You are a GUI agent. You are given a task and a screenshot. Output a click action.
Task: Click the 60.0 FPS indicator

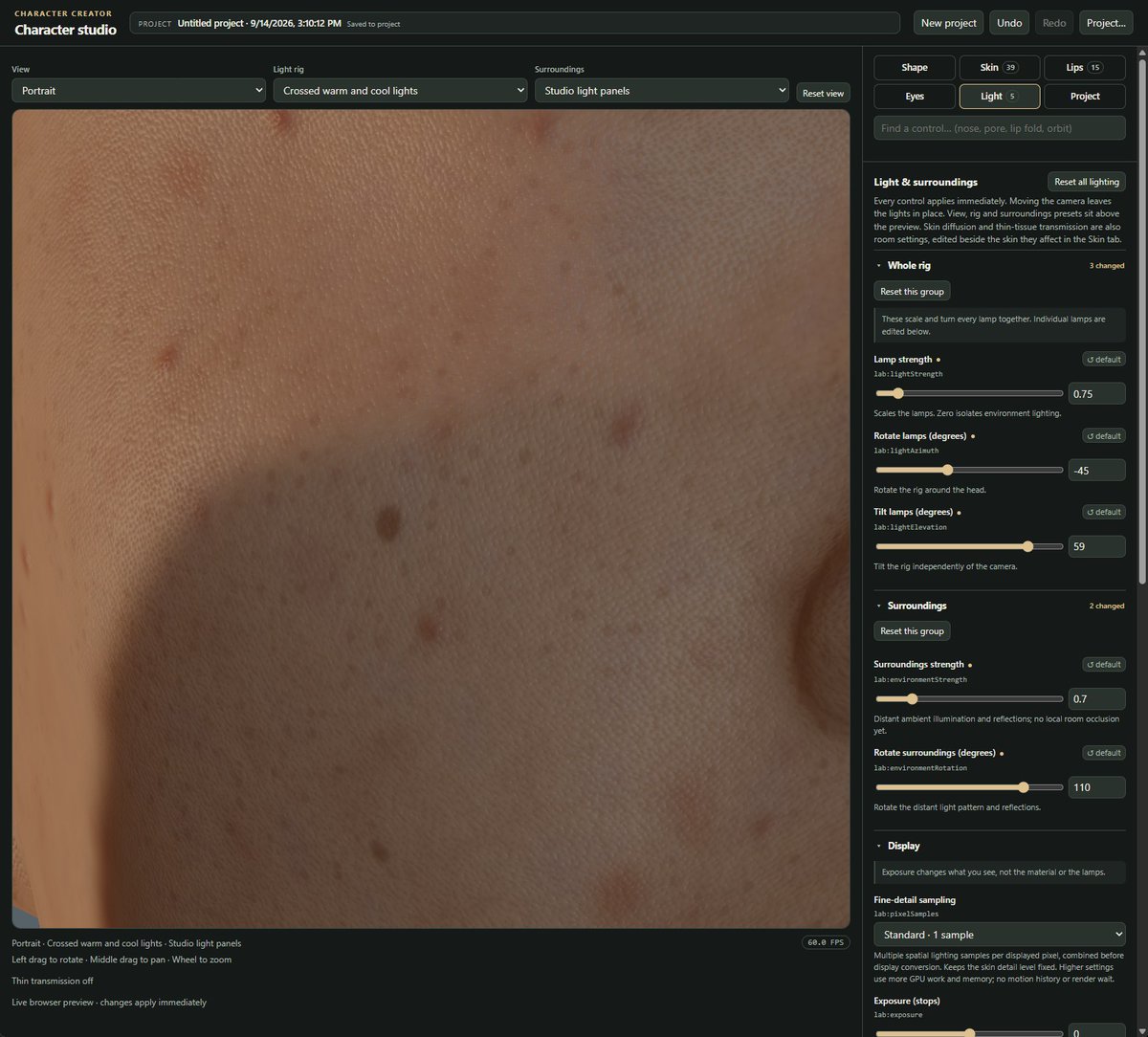click(x=826, y=942)
